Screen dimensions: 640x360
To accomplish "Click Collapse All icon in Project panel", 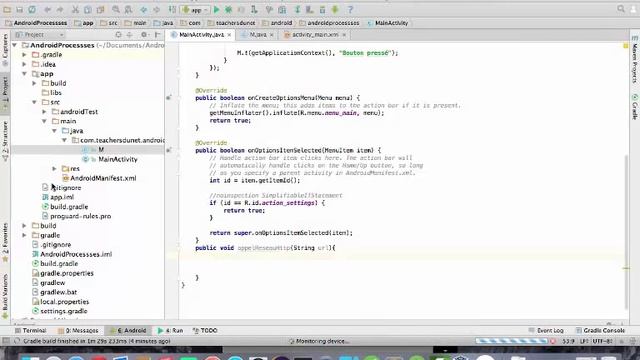I will pyautogui.click(x=129, y=35).
